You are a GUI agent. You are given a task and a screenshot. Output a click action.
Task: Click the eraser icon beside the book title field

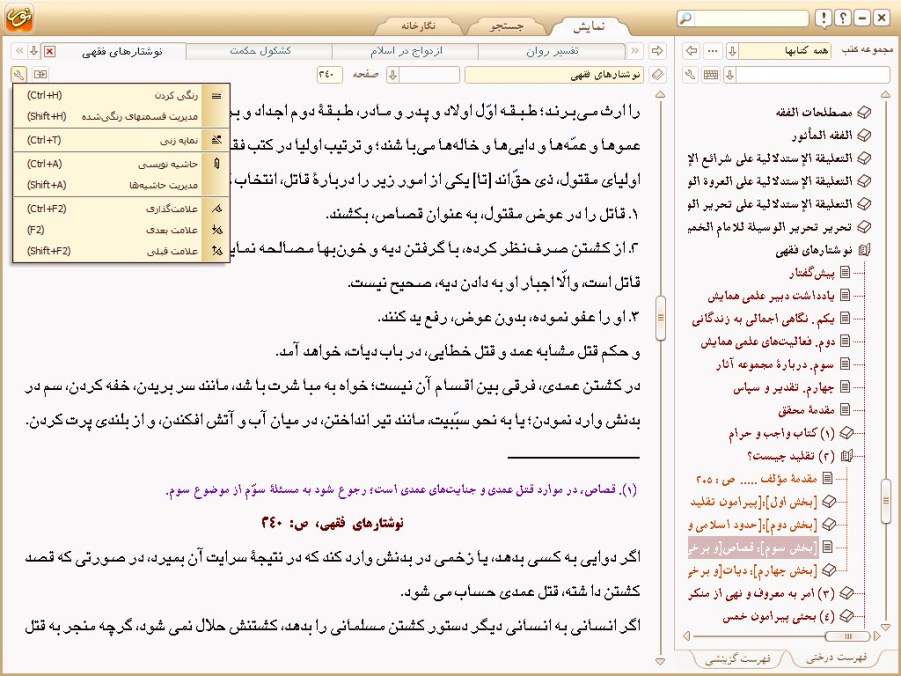(x=657, y=75)
